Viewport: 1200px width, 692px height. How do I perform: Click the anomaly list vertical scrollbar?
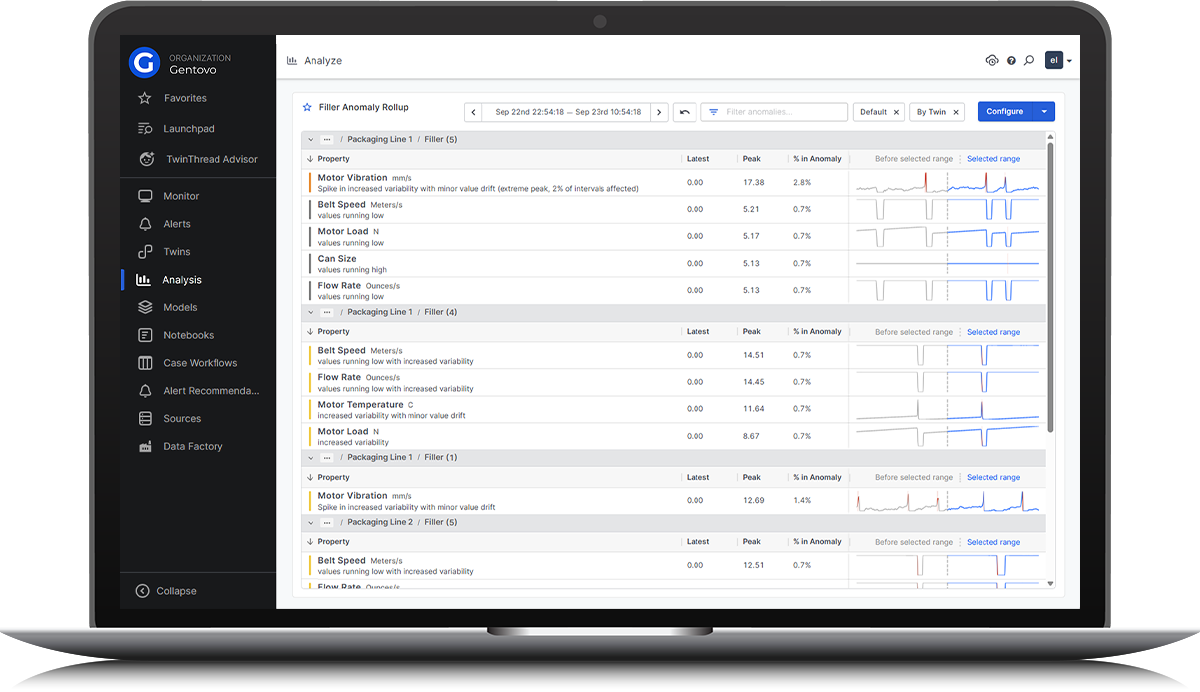tap(1050, 288)
